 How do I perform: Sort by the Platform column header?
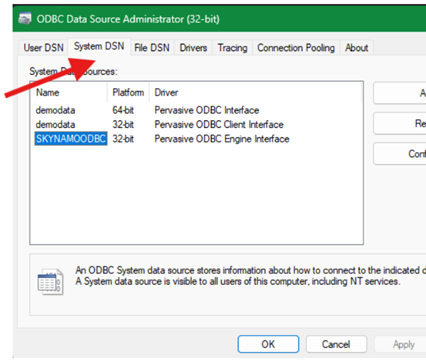point(128,92)
